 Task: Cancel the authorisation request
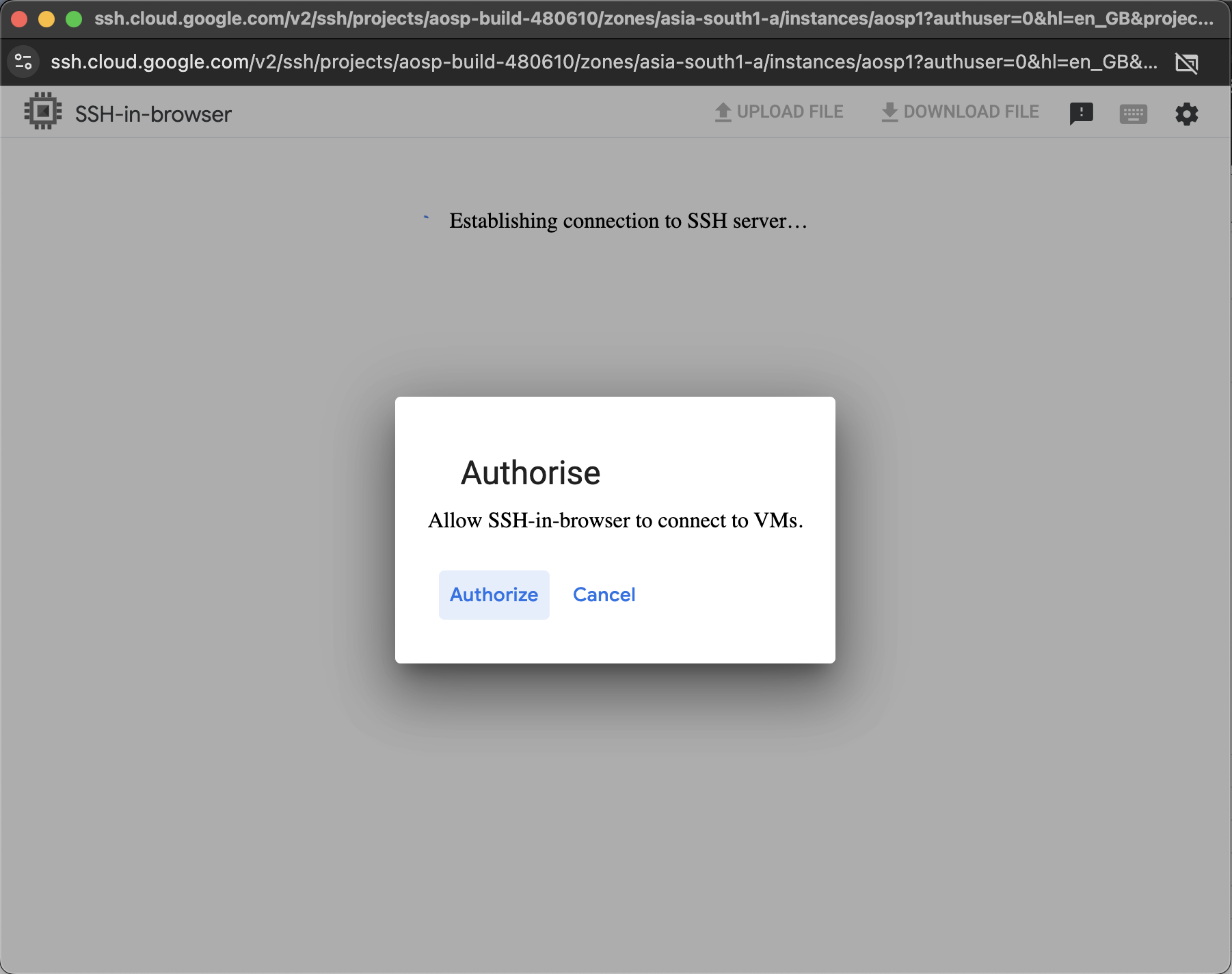pyautogui.click(x=604, y=594)
